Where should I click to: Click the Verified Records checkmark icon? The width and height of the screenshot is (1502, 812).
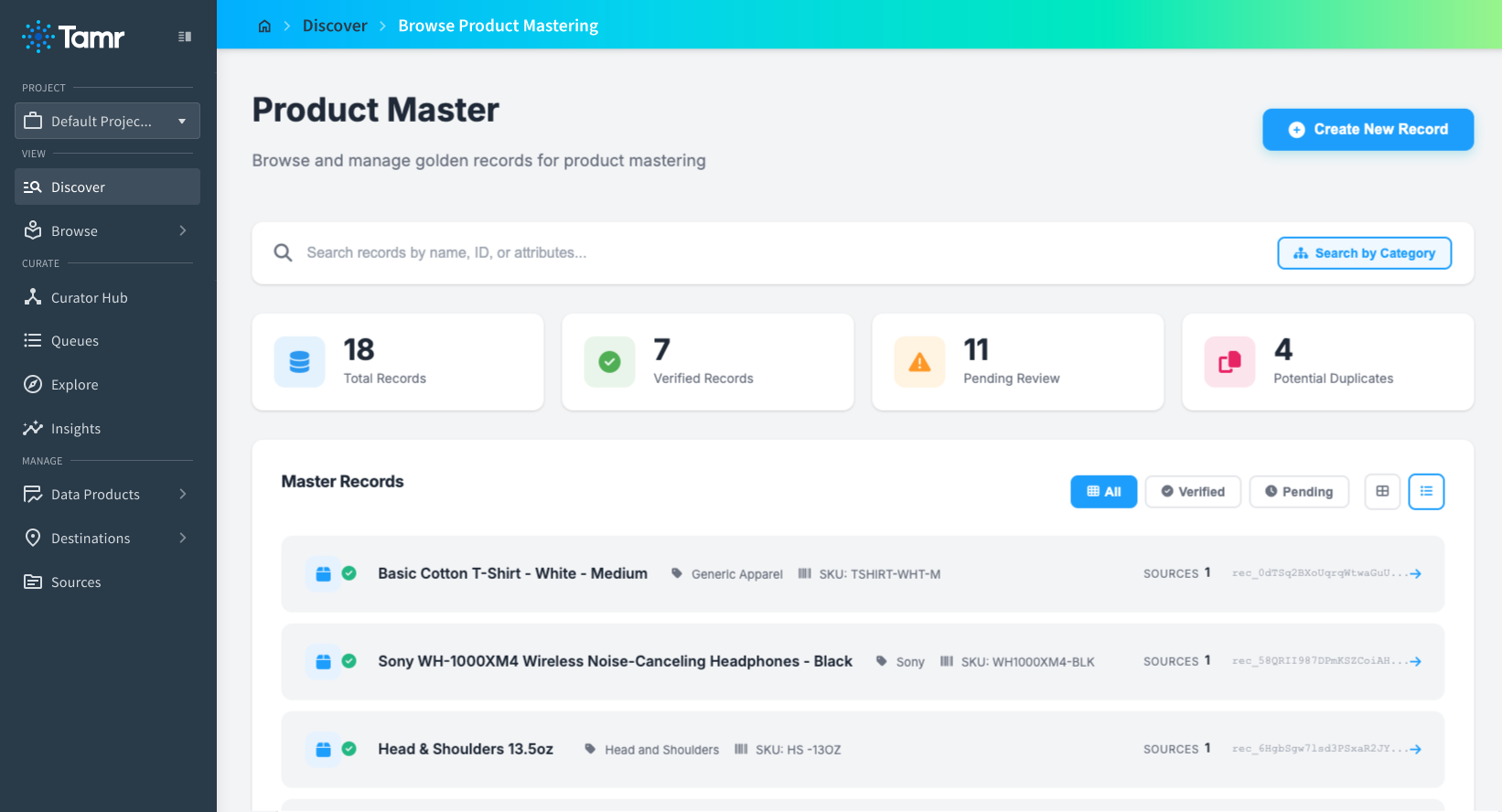(x=609, y=362)
